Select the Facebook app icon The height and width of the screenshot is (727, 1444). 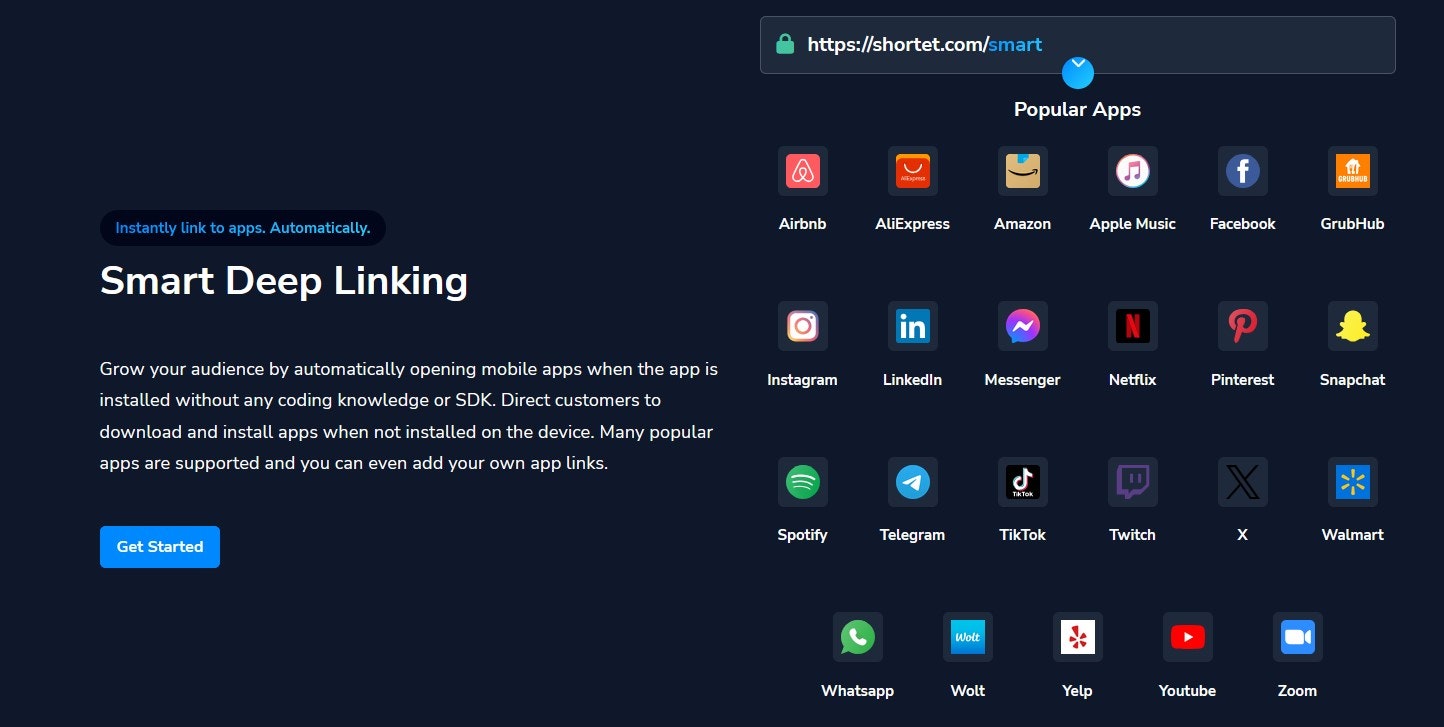pyautogui.click(x=1242, y=170)
